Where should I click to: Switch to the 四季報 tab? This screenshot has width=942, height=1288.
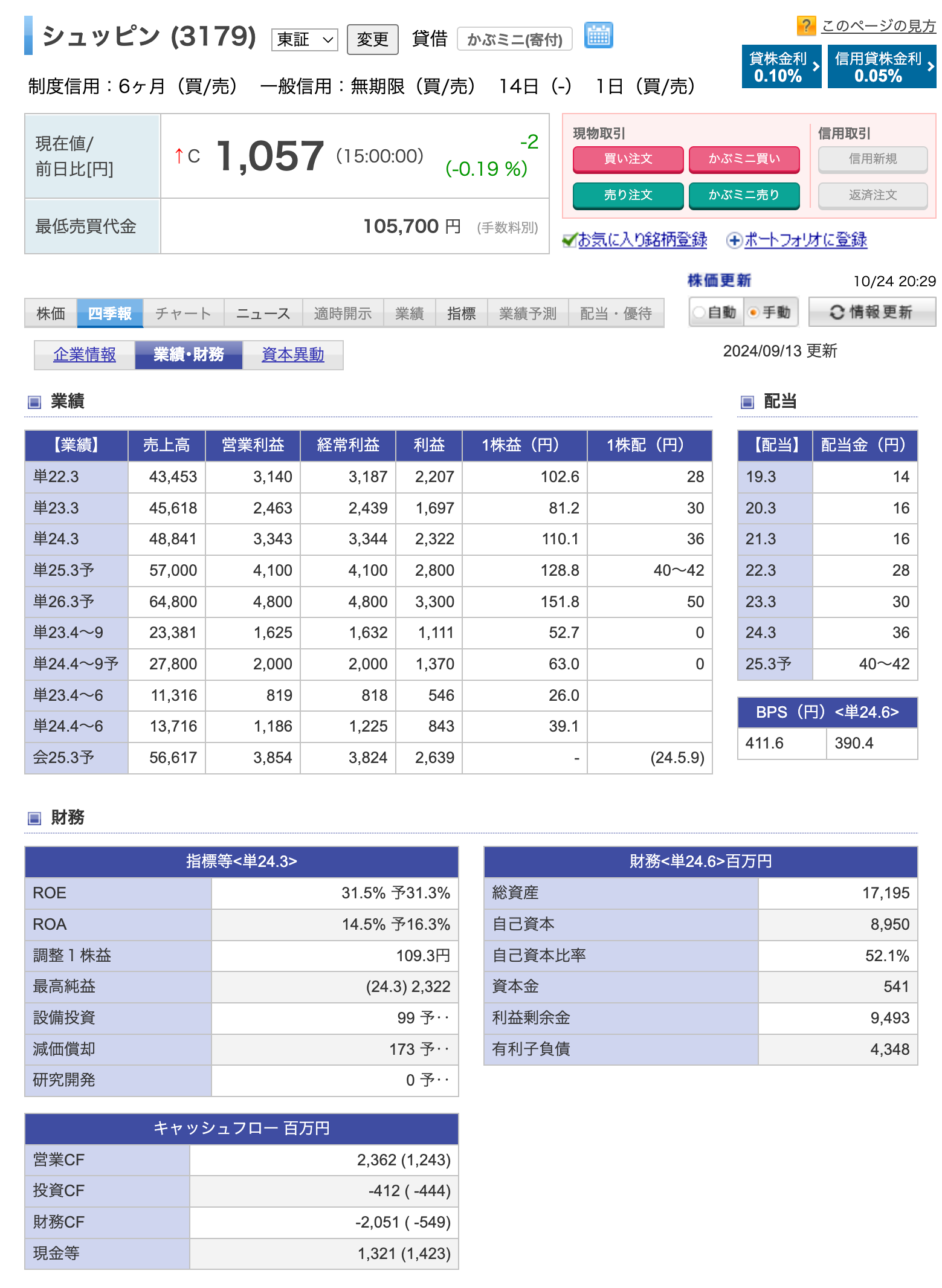(110, 313)
